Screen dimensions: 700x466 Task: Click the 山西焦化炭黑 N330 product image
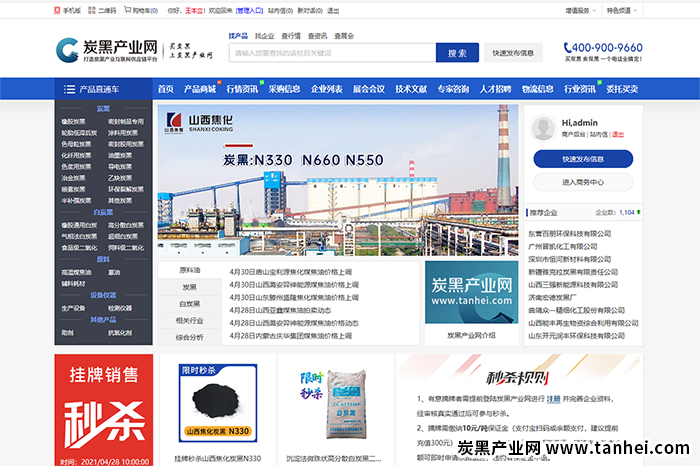click(218, 403)
